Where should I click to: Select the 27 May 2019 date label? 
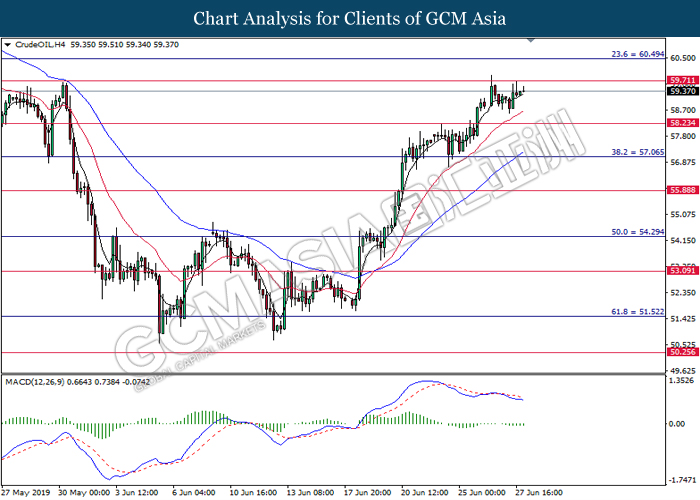point(26,493)
